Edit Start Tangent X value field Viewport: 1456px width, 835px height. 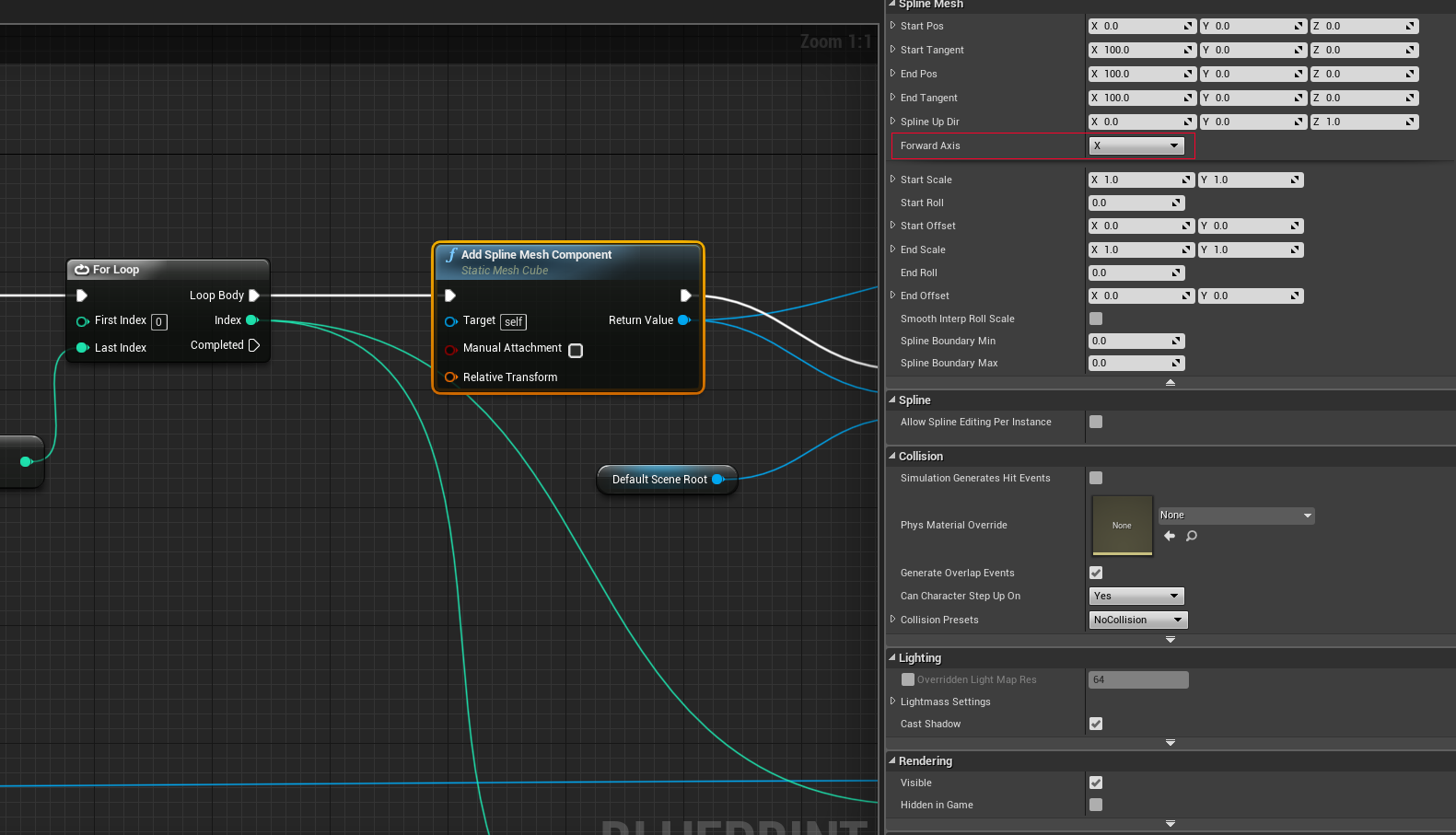[x=1142, y=50]
